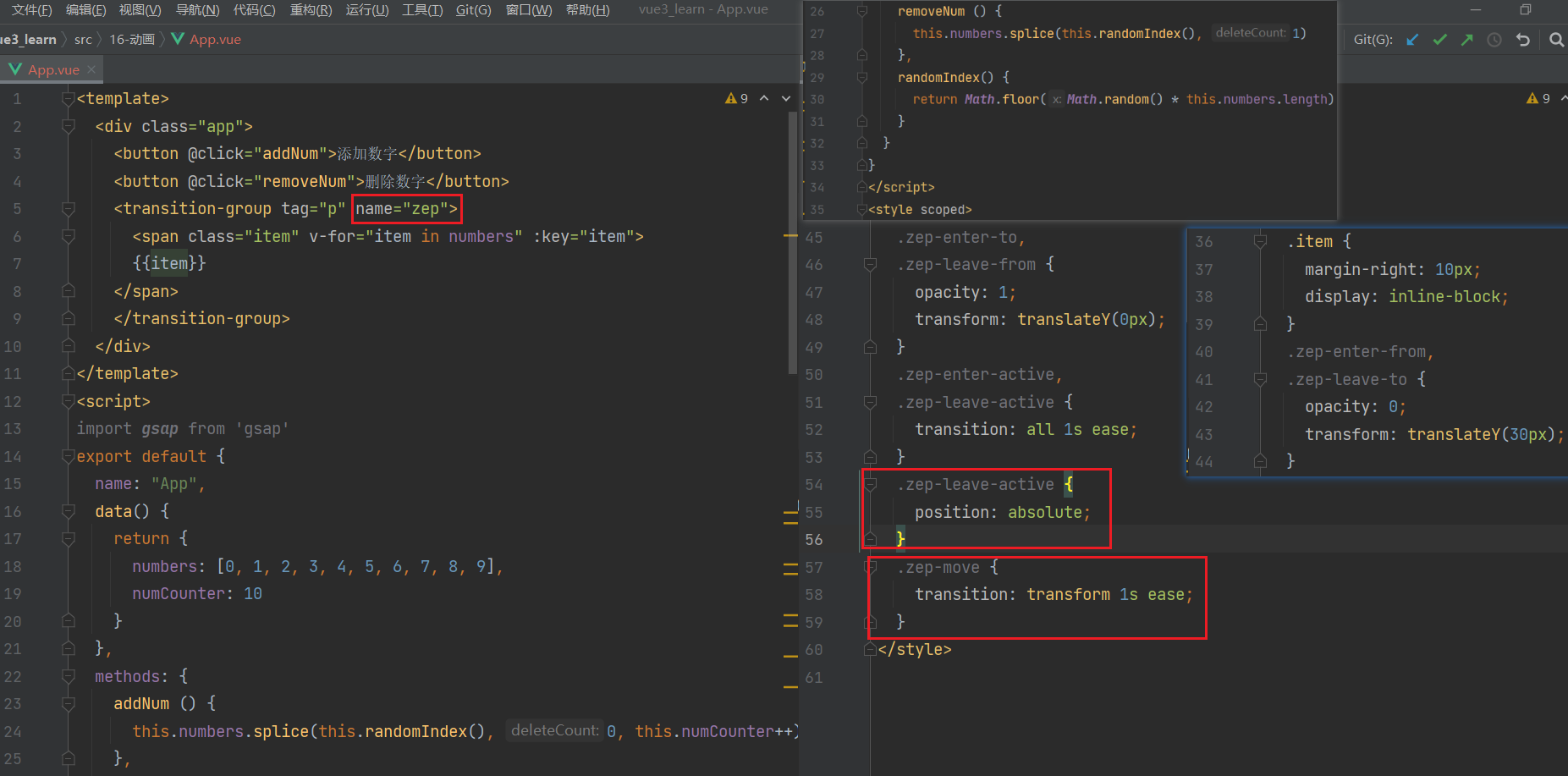Screen dimensions: 1568x776
Task: Collapse export default block at line 14
Action: coord(69,456)
